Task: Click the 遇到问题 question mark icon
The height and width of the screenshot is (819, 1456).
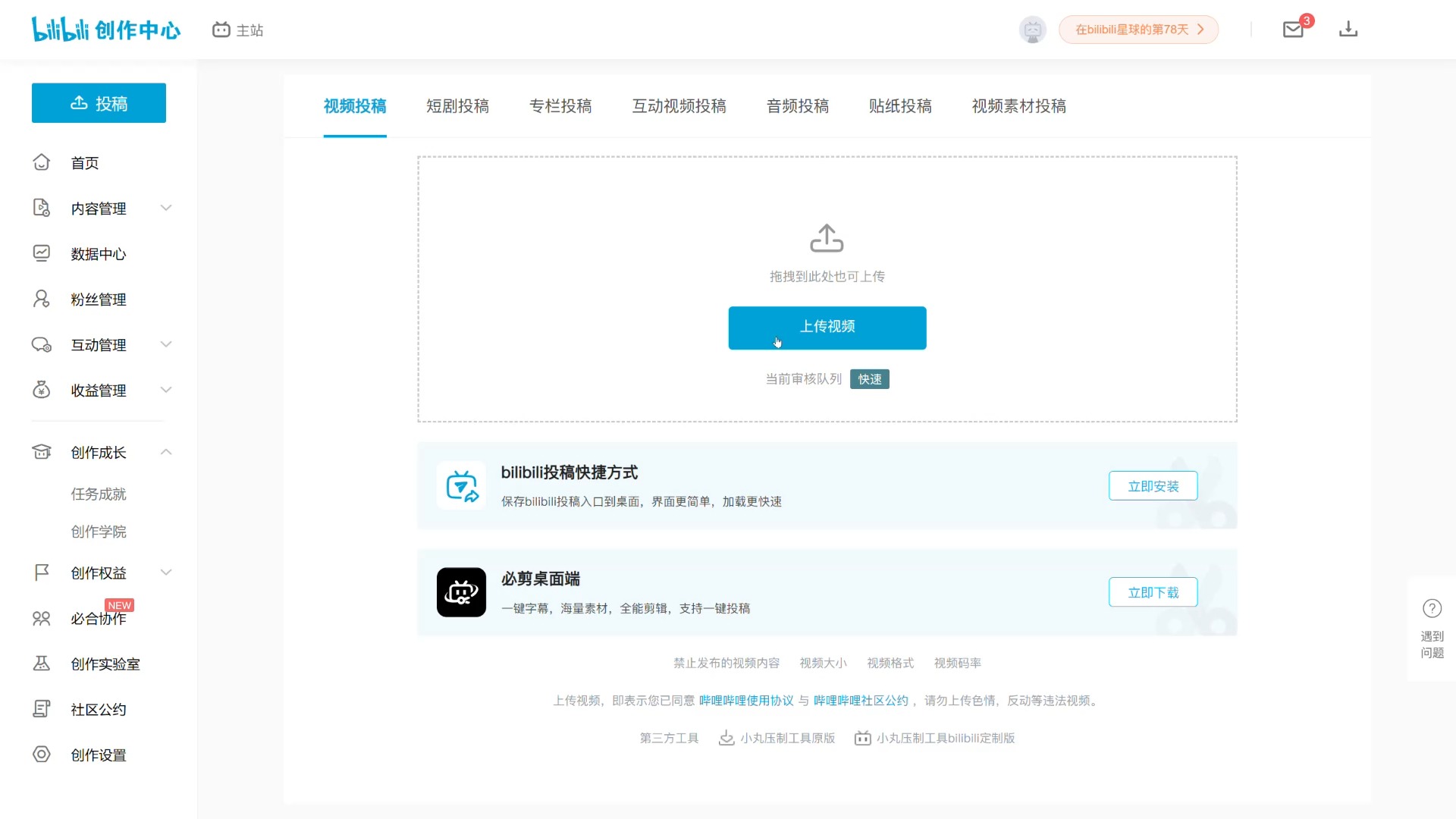Action: click(x=1432, y=608)
